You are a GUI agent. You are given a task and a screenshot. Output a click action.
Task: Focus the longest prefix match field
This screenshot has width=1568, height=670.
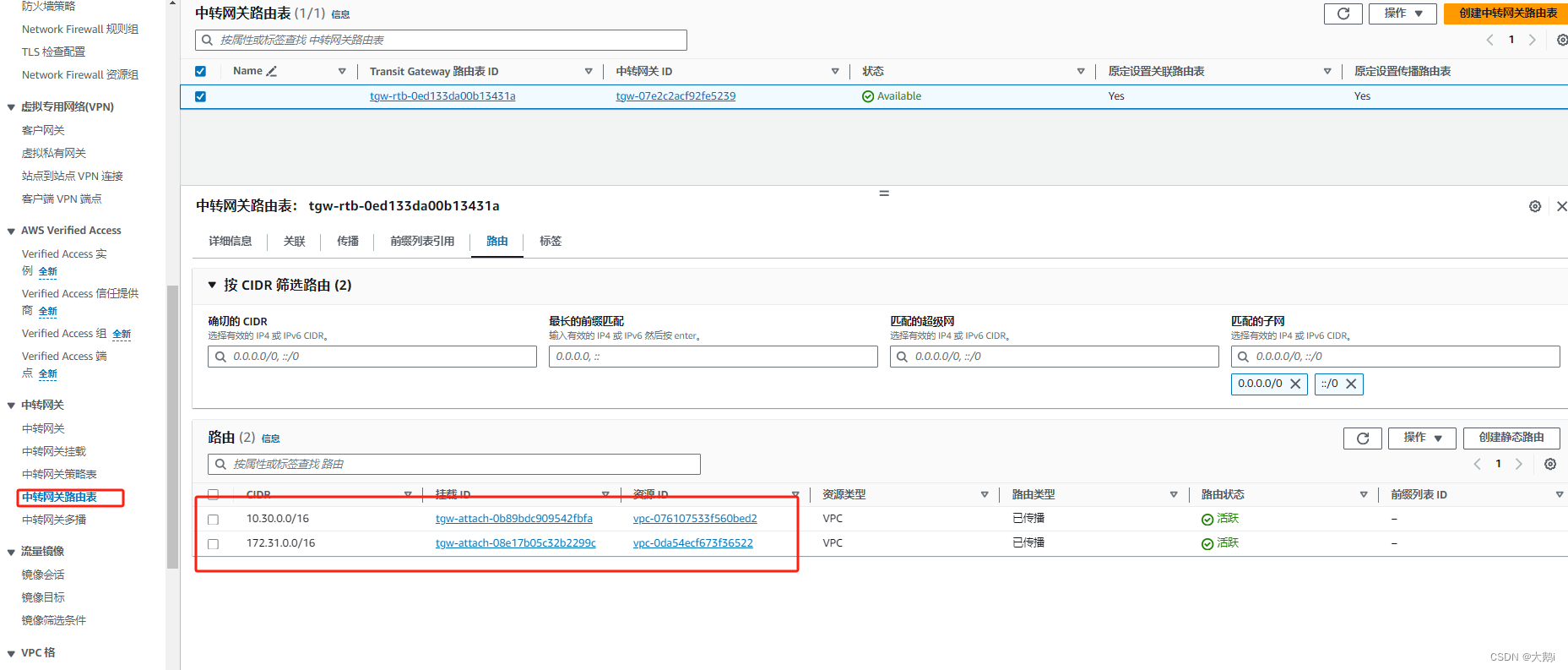[x=713, y=357]
